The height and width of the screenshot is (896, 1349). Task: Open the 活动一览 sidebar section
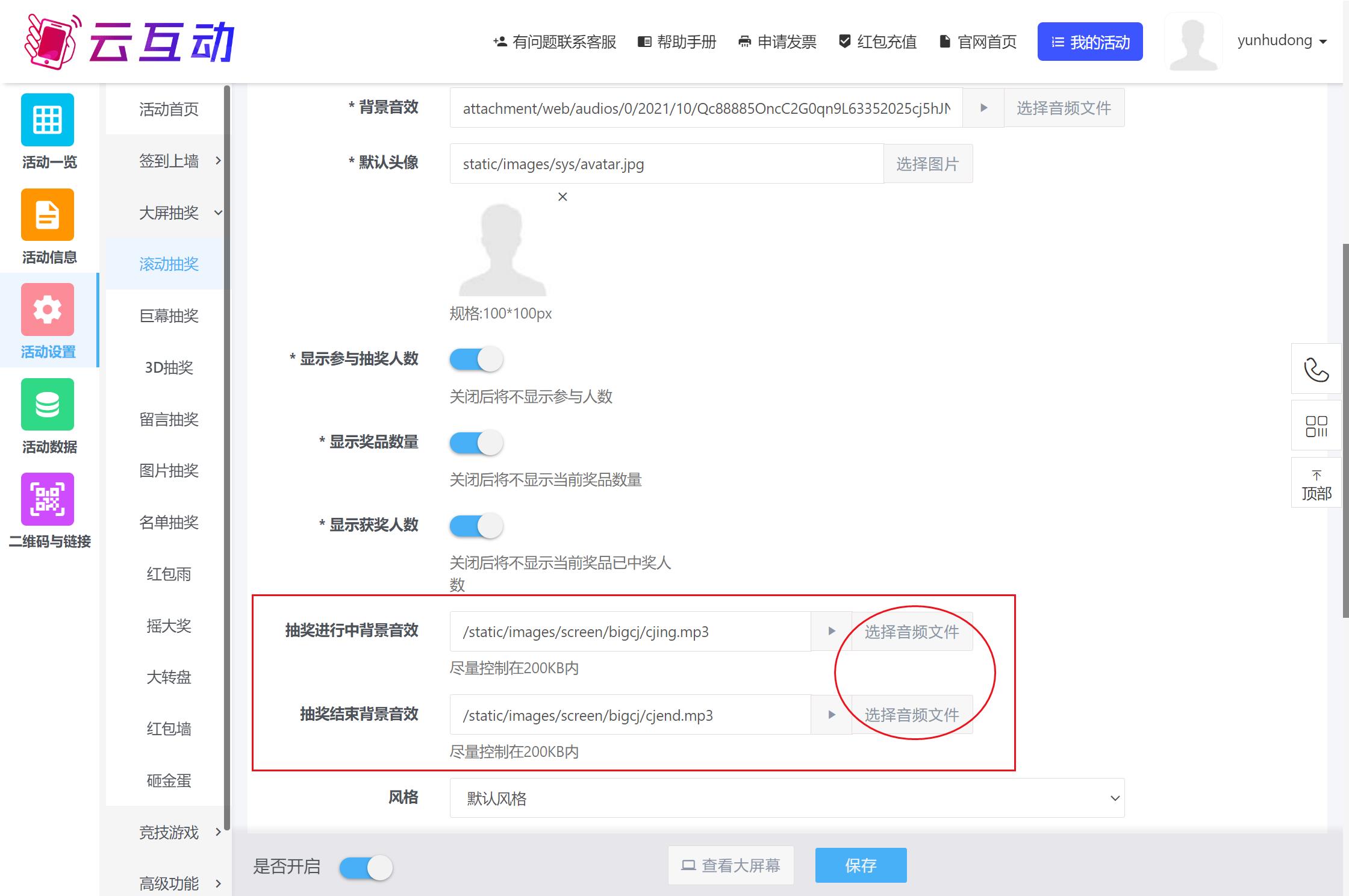[x=48, y=132]
